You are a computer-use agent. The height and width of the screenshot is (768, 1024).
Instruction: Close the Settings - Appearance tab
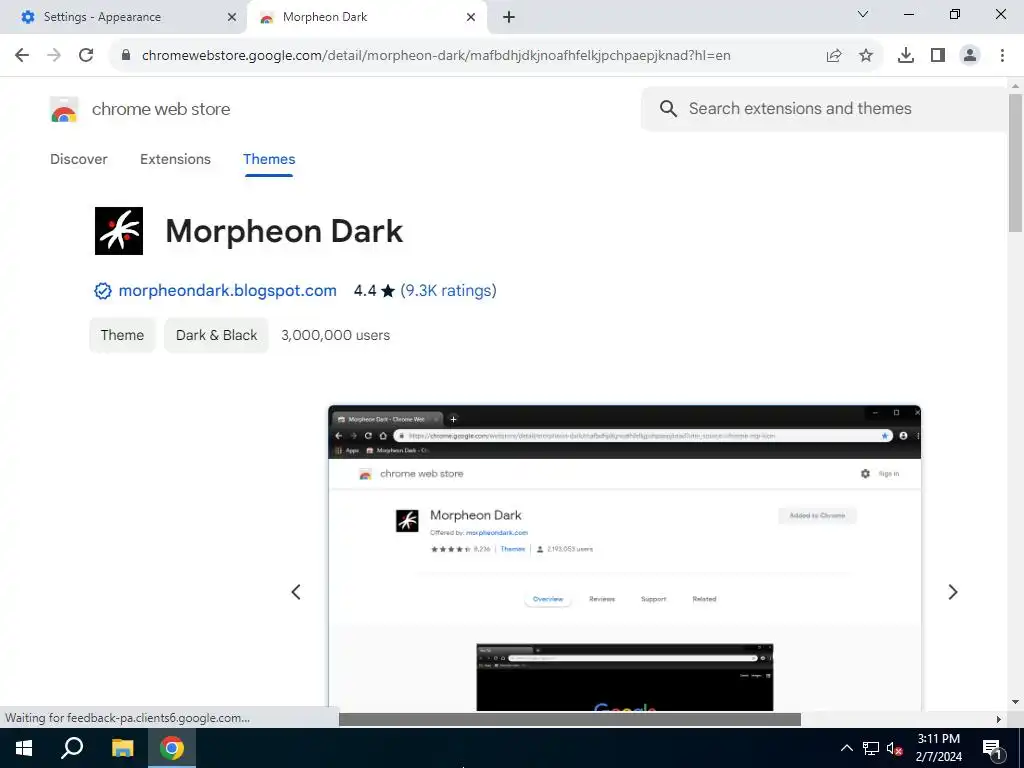coord(232,17)
